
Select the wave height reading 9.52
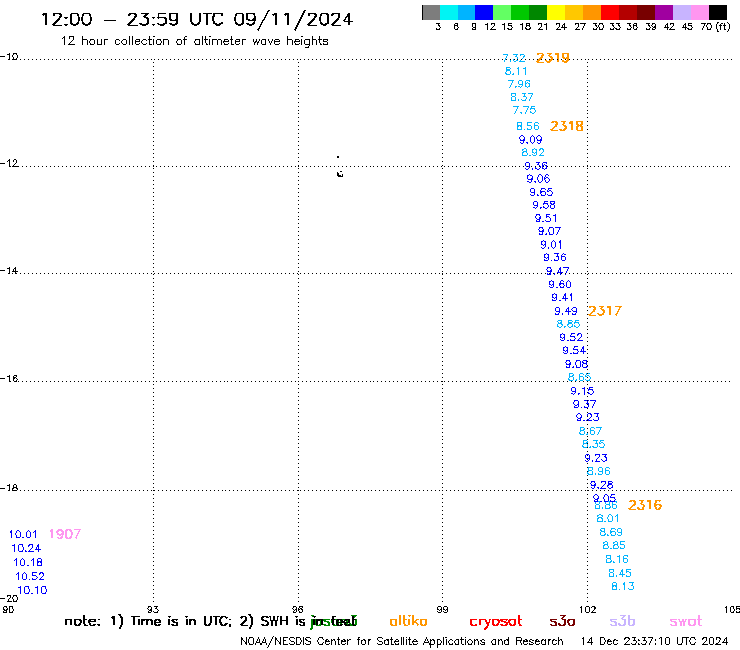(x=571, y=338)
